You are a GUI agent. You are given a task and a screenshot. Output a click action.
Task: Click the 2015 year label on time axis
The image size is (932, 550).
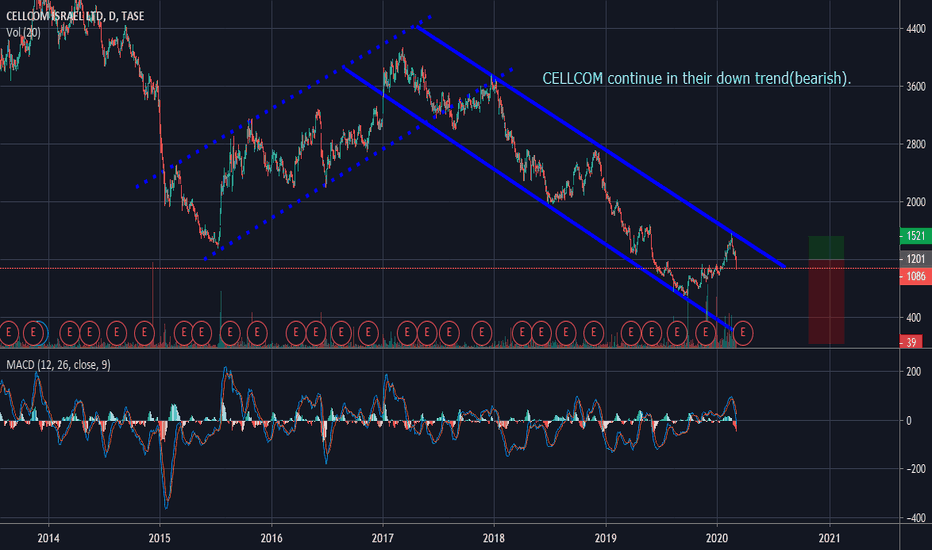pos(159,538)
